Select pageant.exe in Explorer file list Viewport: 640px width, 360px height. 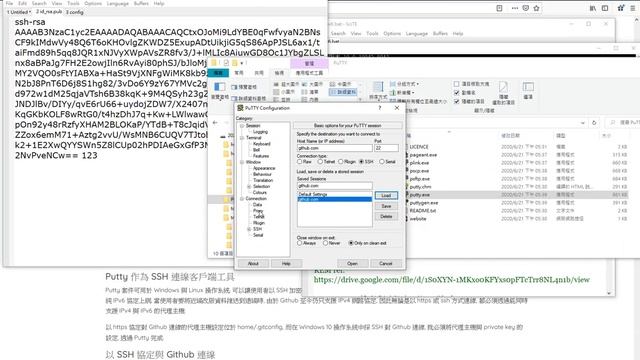point(423,155)
